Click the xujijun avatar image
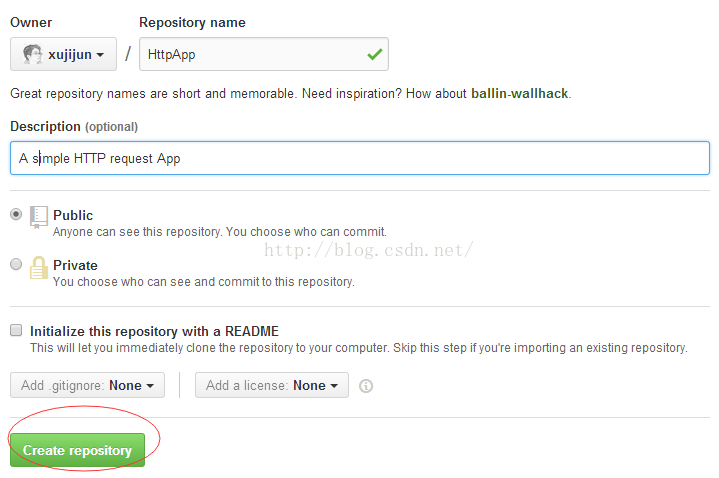The height and width of the screenshot is (478, 719). [x=32, y=54]
